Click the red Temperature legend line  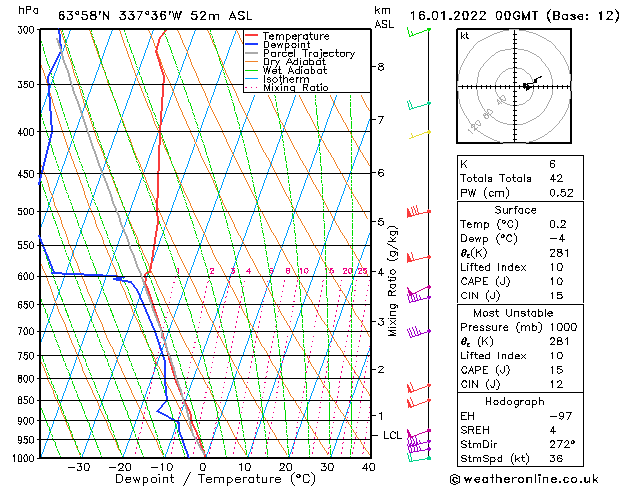(x=251, y=36)
